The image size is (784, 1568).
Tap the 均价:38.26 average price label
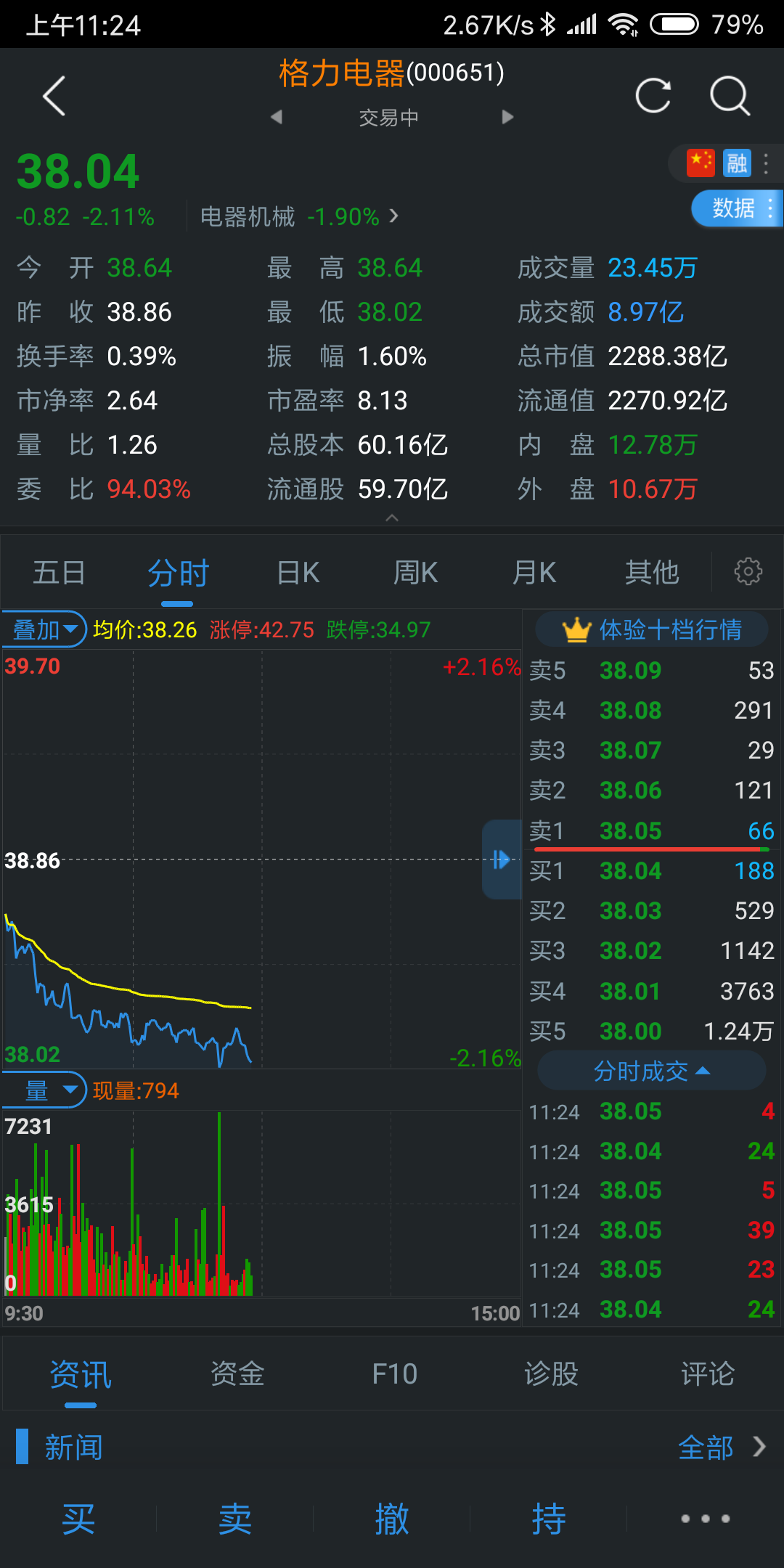click(144, 629)
